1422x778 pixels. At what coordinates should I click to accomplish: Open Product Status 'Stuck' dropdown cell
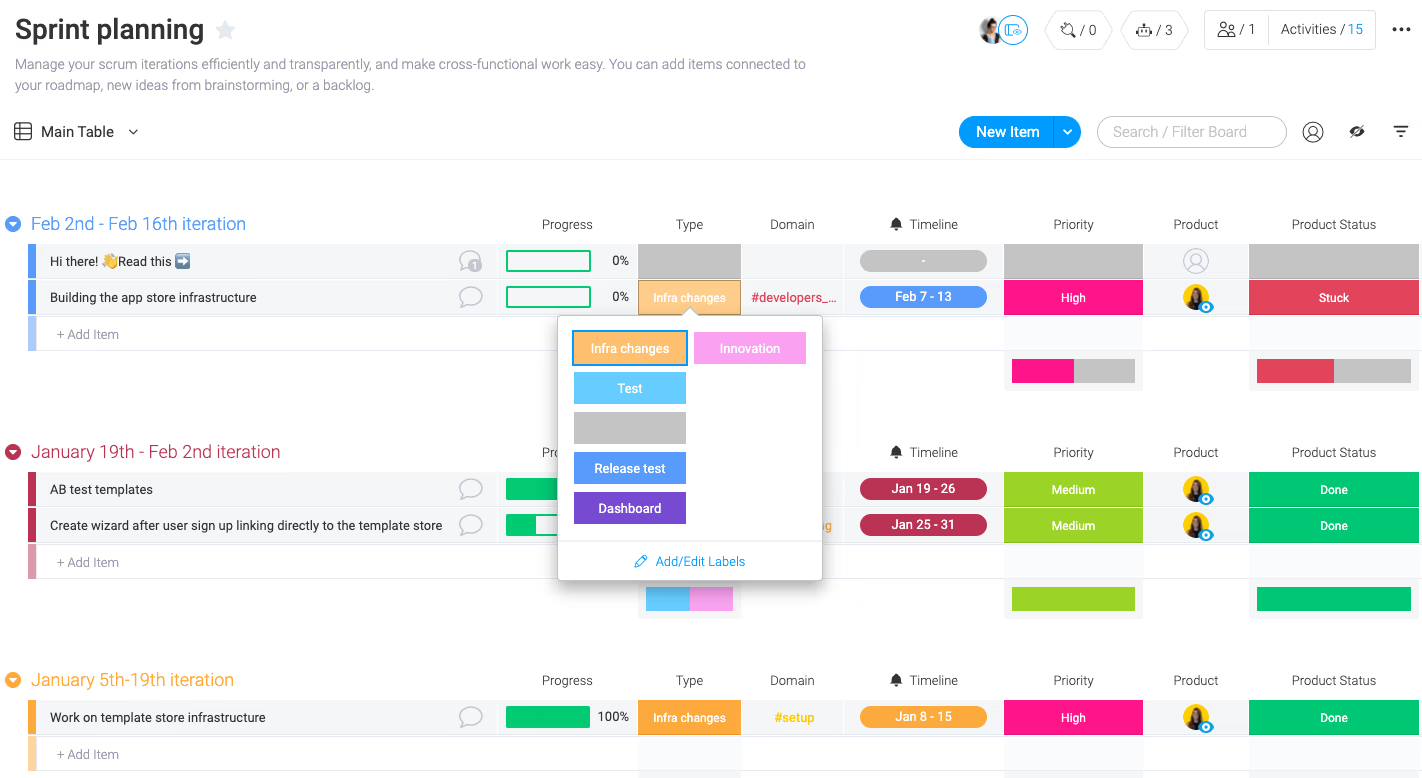pos(1333,298)
